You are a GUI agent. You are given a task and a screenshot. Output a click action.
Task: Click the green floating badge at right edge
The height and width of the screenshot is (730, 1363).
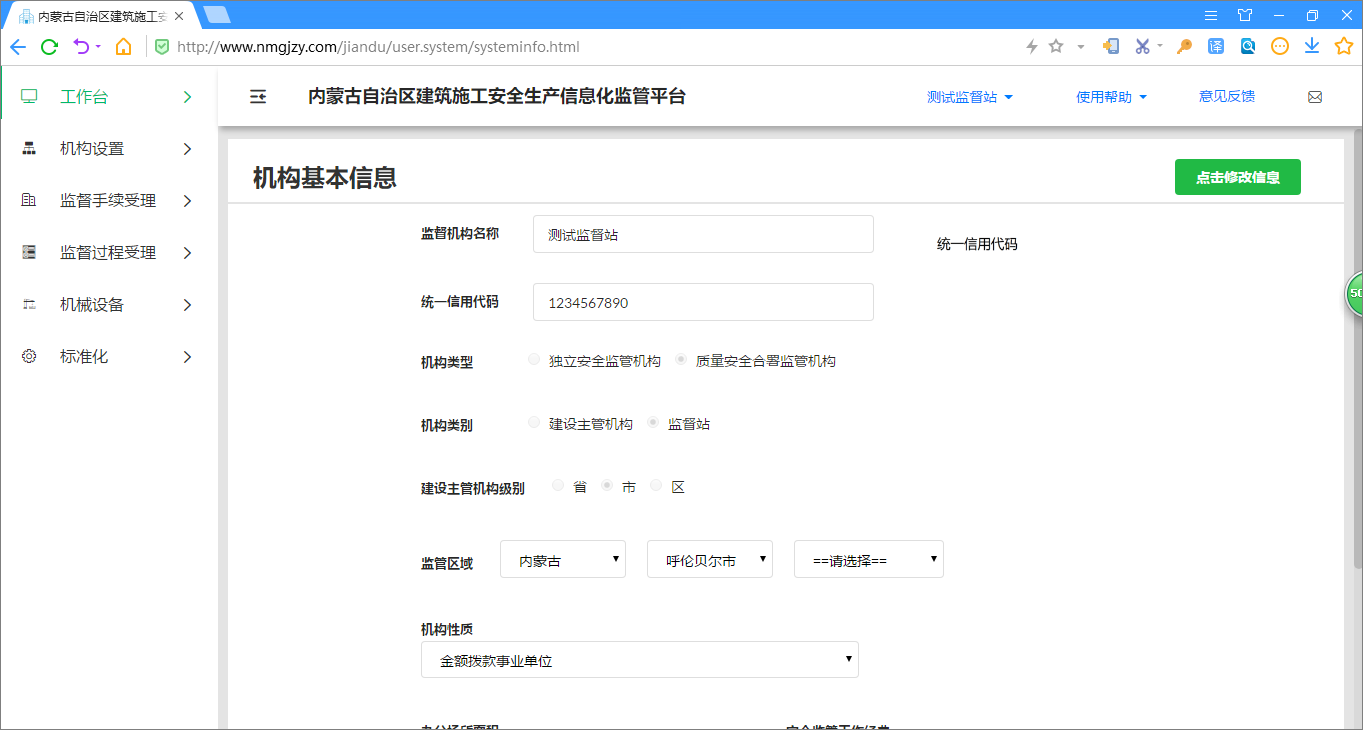pos(1354,293)
